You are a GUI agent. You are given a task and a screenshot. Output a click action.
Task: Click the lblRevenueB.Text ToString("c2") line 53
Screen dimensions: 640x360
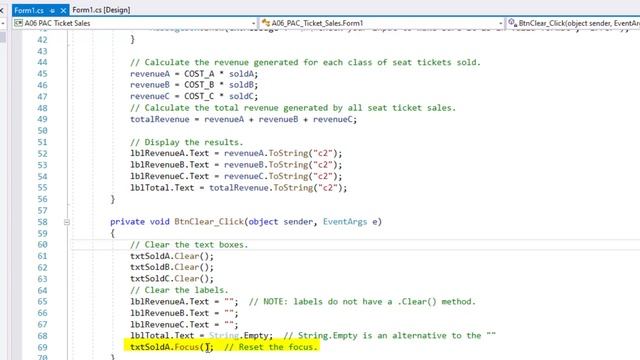point(236,165)
